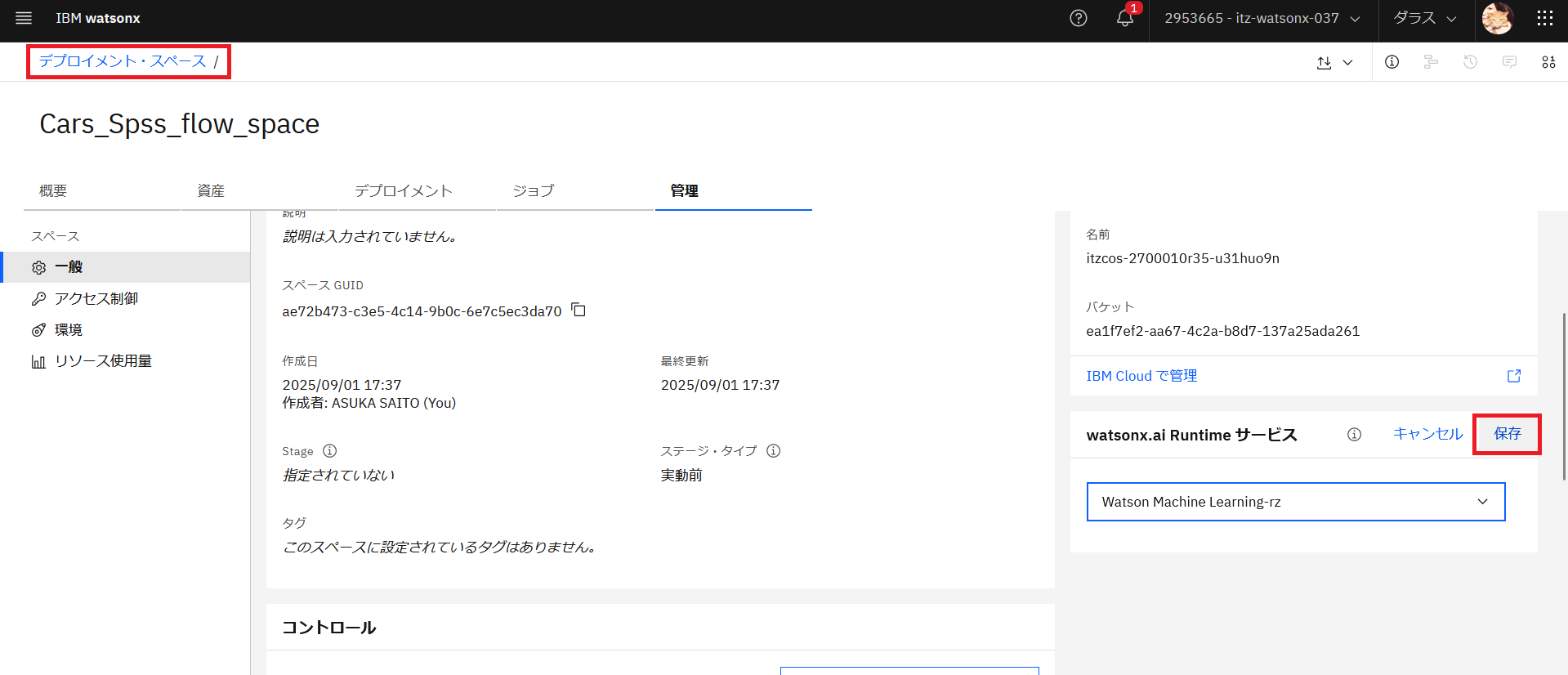The image size is (1568, 675).
Task: Open アクセス制御 in the side menu
Action: pyautogui.click(x=127, y=299)
